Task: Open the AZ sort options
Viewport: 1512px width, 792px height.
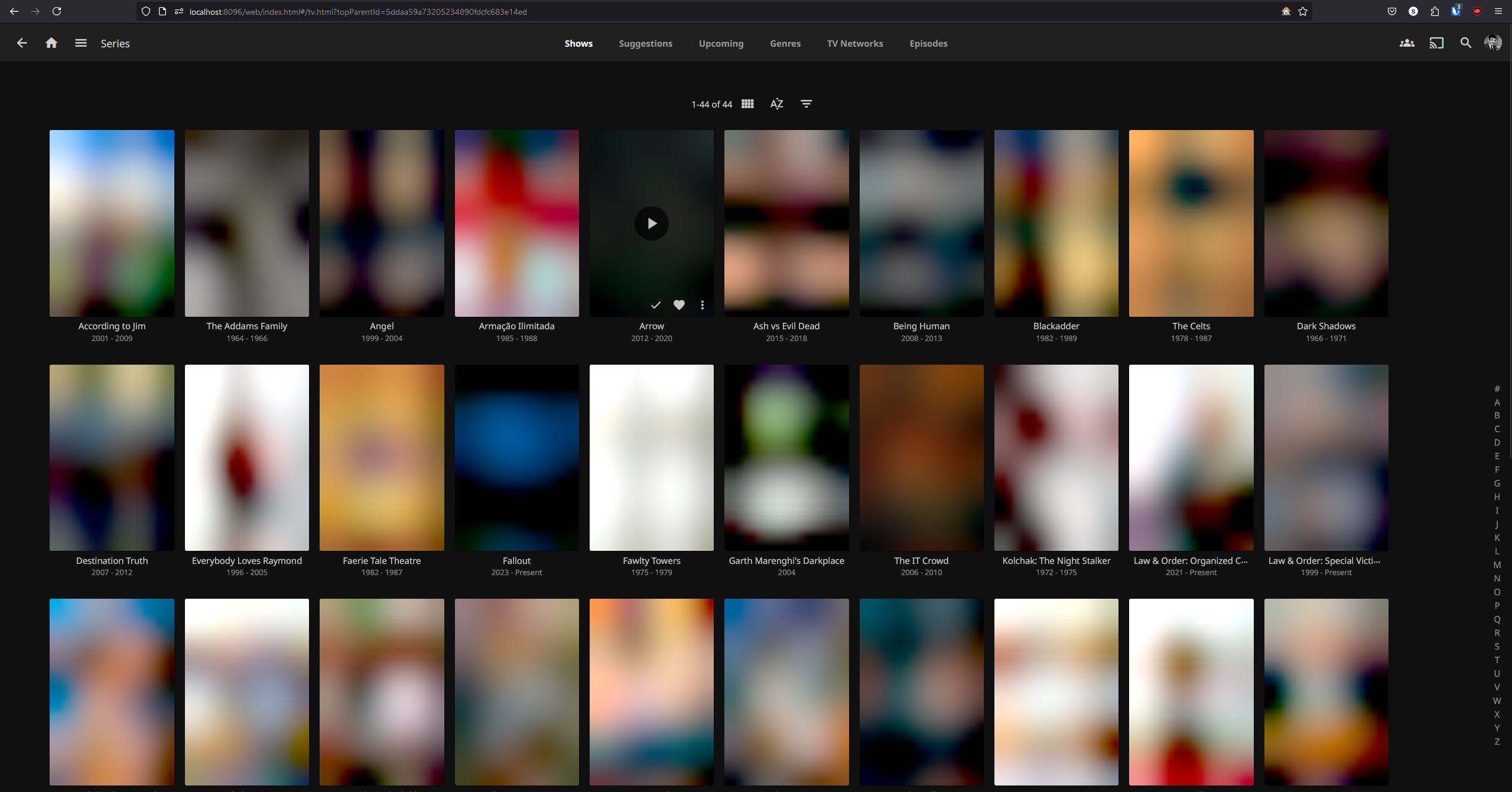Action: [x=776, y=104]
